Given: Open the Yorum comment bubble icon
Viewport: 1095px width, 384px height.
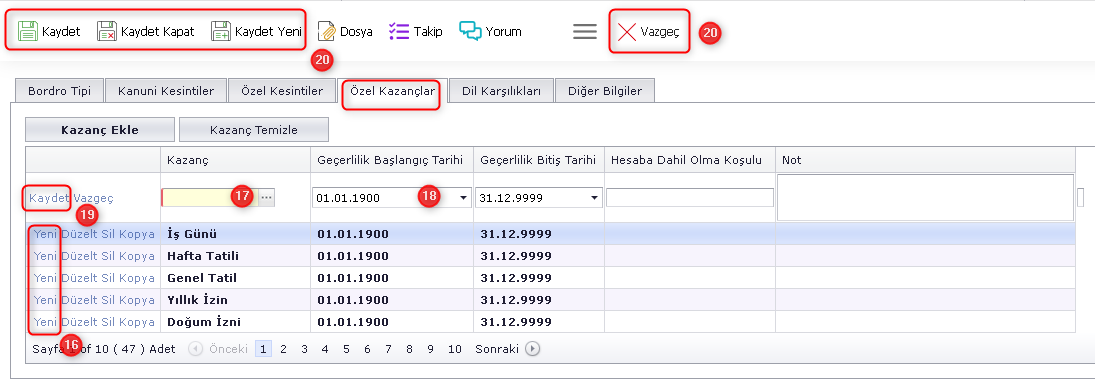Looking at the screenshot, I should (471, 31).
